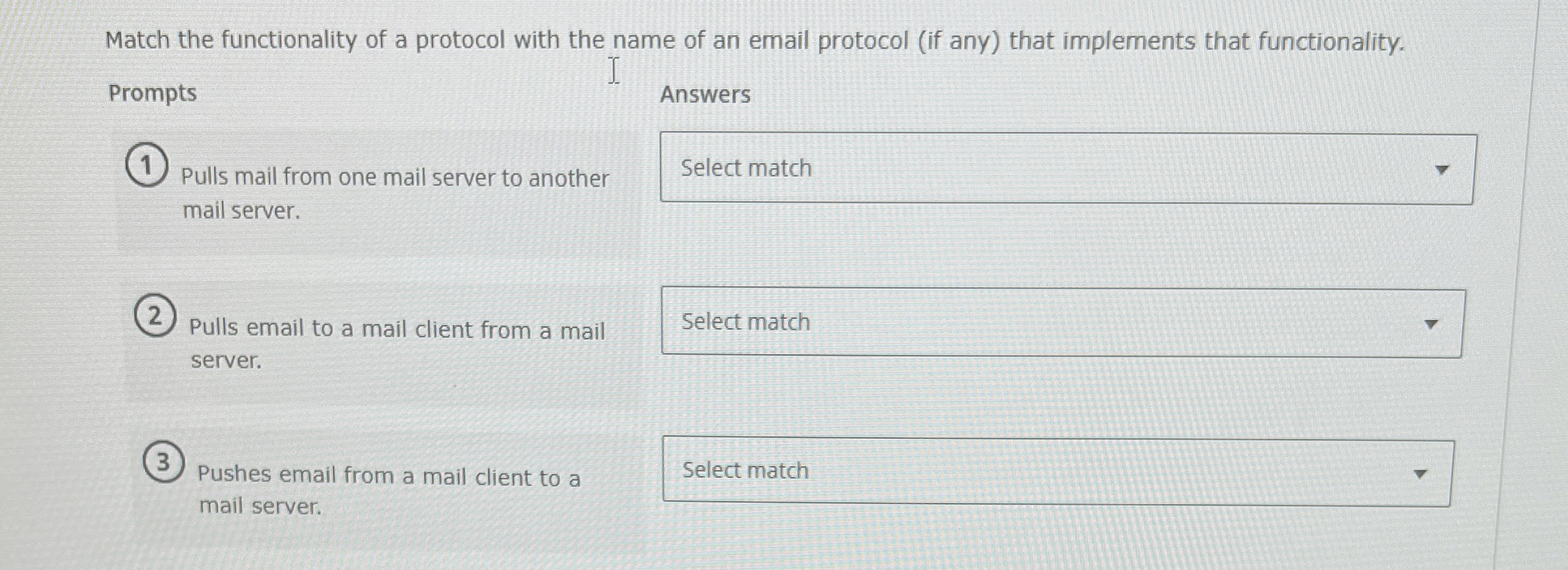1568x570 pixels.
Task: Click inside the second answer selection box
Action: point(1063,322)
